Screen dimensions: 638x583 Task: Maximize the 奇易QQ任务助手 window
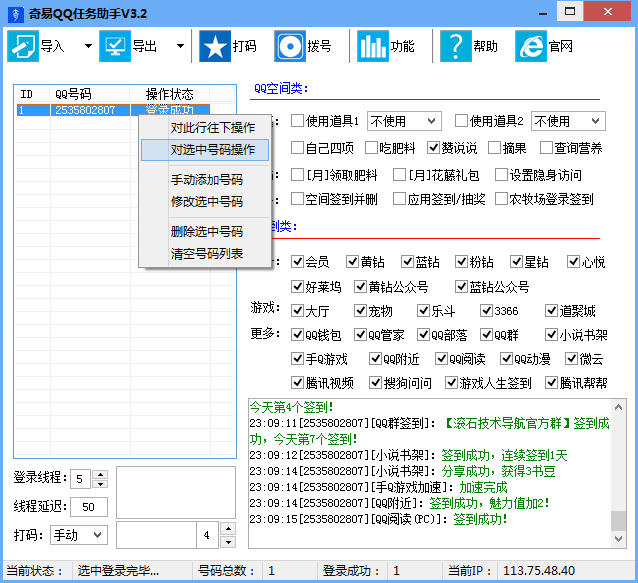click(570, 11)
